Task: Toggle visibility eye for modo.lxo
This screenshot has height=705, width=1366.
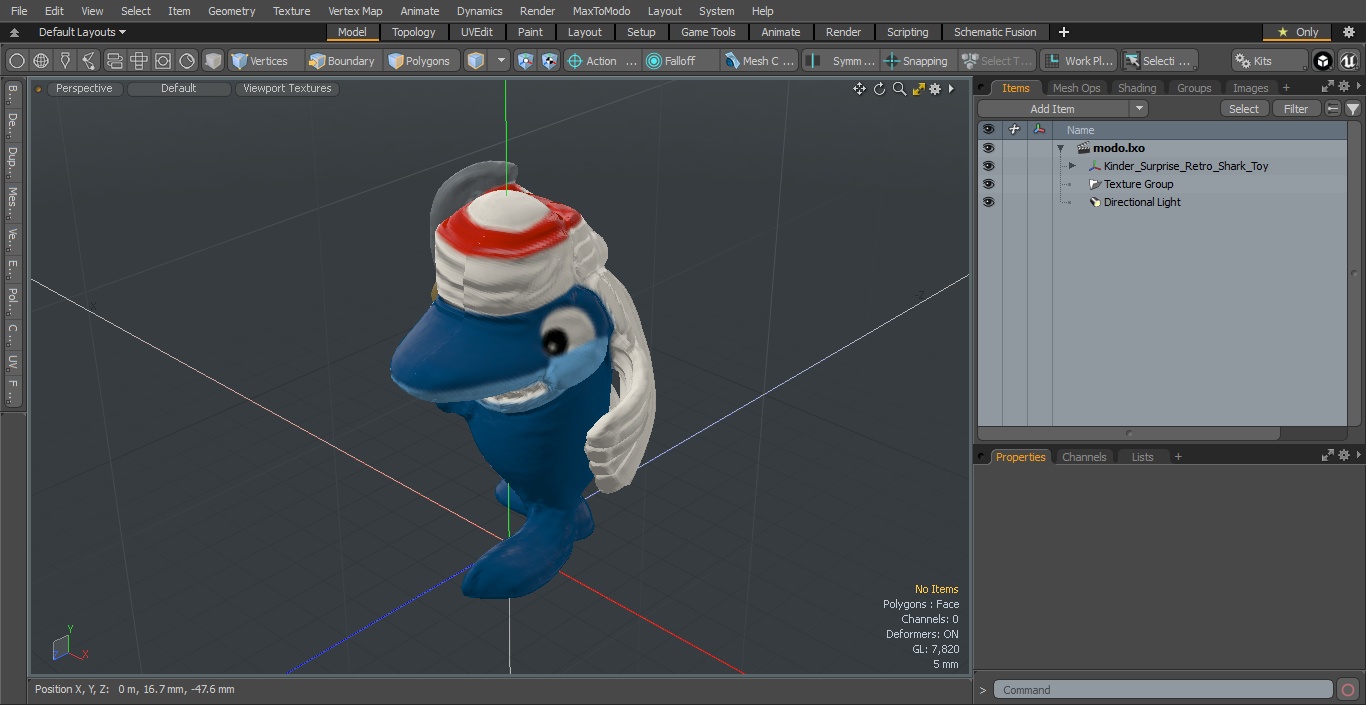Action: pos(988,148)
